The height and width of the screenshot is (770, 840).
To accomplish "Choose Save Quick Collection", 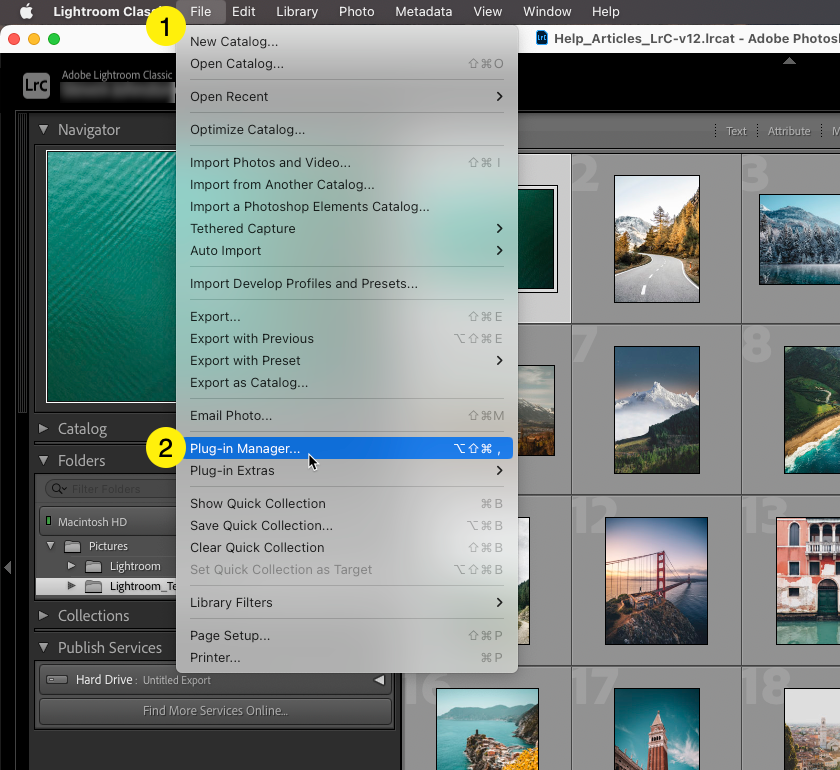I will pyautogui.click(x=347, y=526).
